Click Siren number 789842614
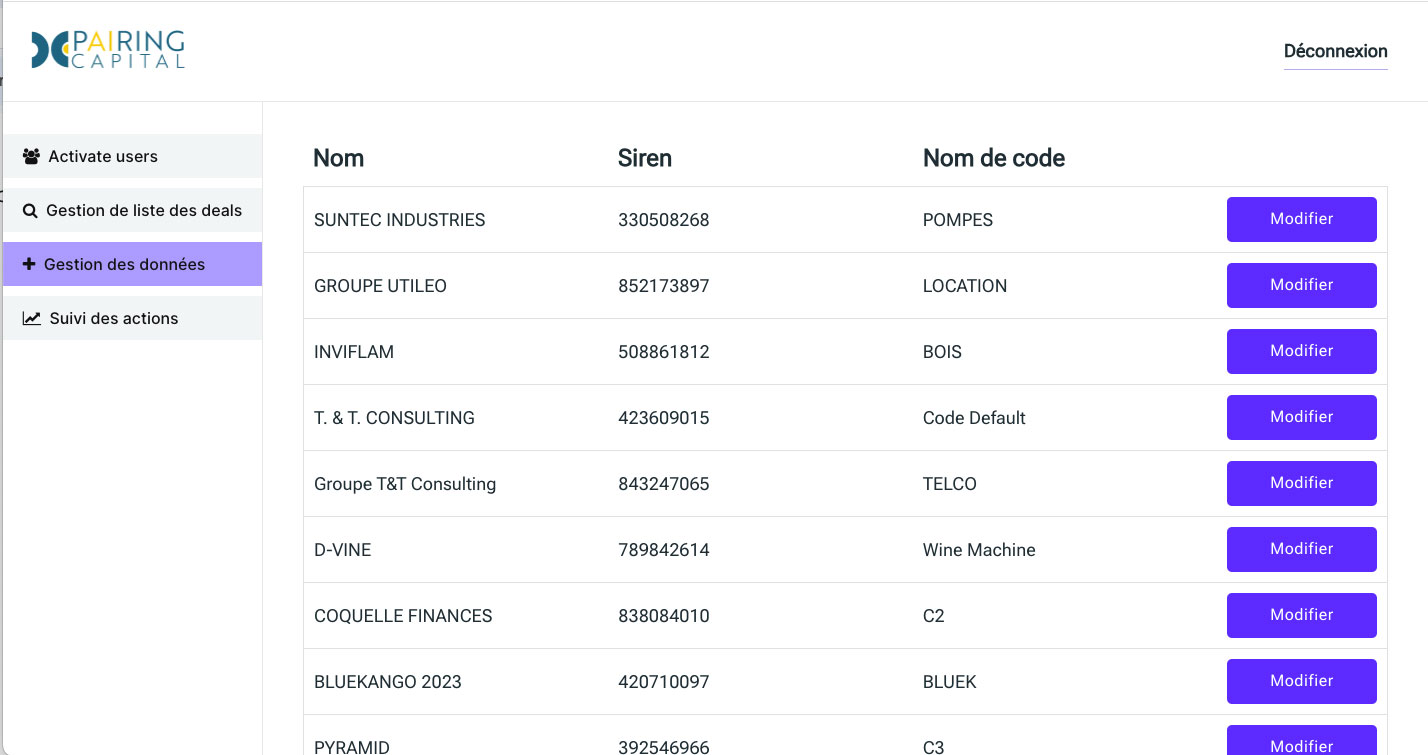This screenshot has height=755, width=1428. click(x=664, y=550)
